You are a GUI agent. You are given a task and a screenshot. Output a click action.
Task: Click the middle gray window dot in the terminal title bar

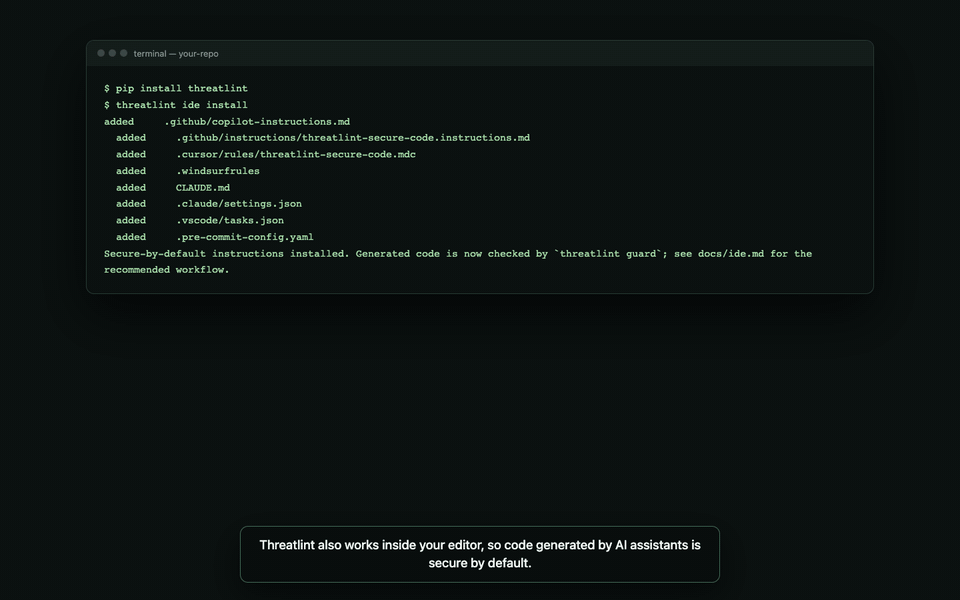click(112, 53)
